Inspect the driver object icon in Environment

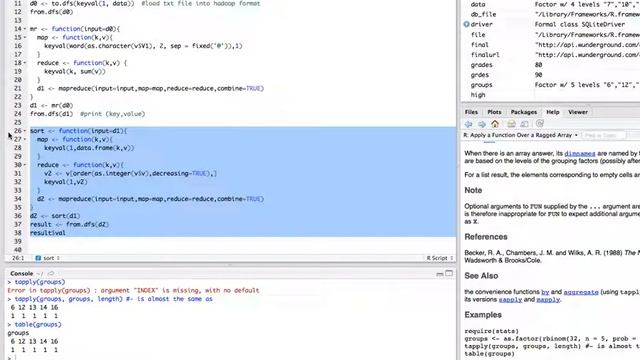tap(466, 24)
